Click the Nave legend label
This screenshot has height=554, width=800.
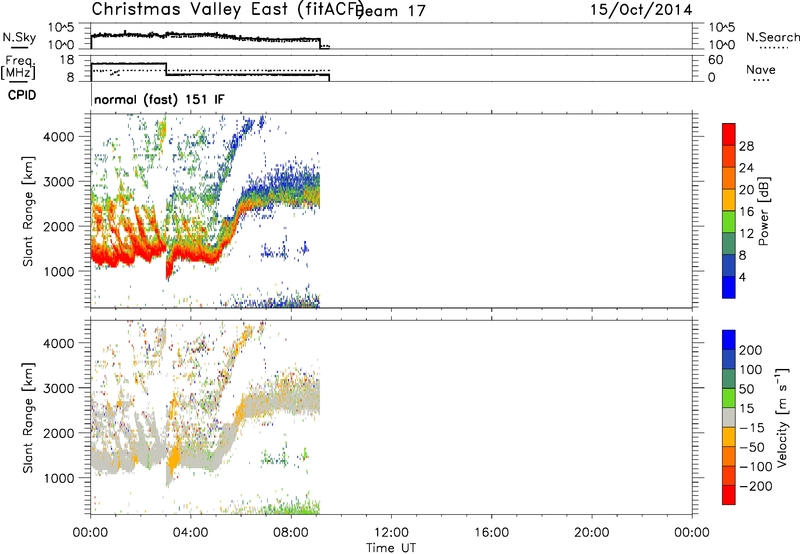[x=761, y=70]
